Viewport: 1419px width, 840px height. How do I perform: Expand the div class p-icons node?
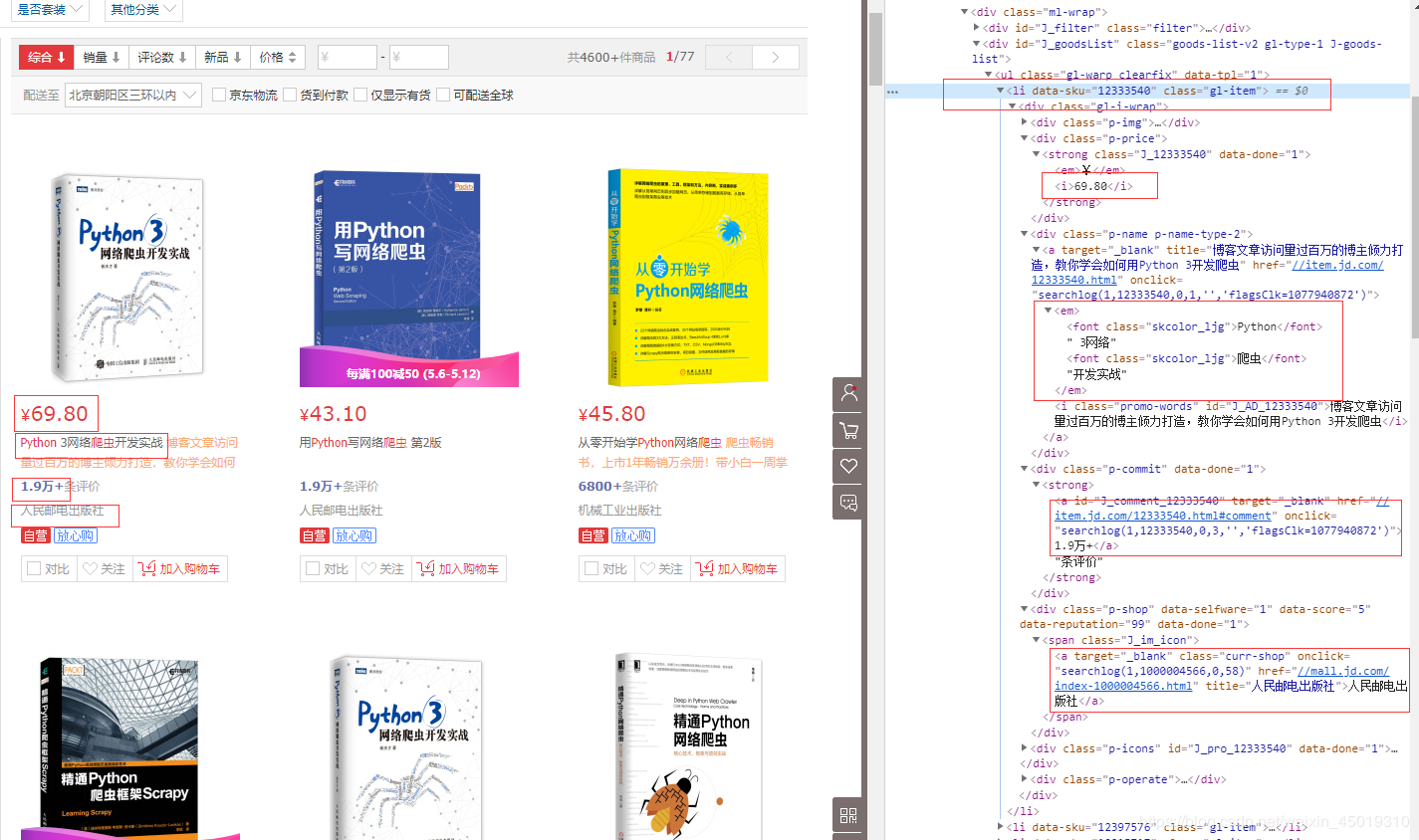click(1025, 748)
